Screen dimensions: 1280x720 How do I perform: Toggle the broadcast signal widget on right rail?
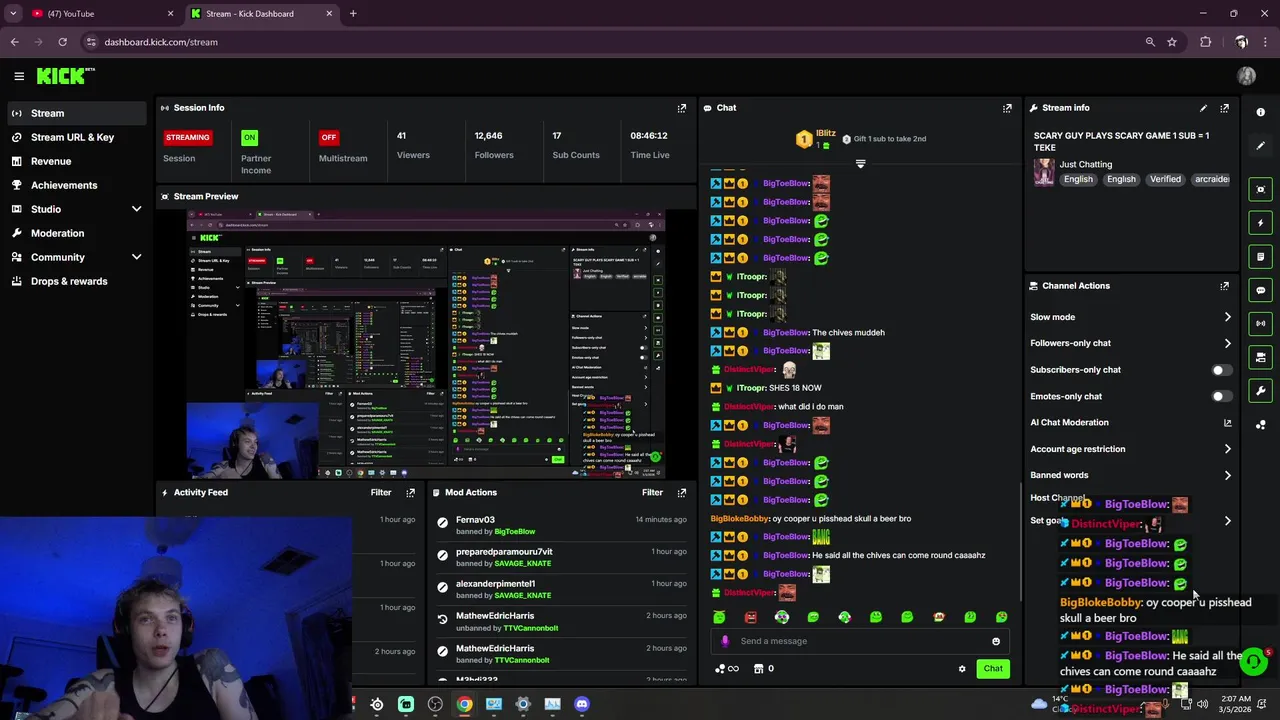coord(1260,324)
